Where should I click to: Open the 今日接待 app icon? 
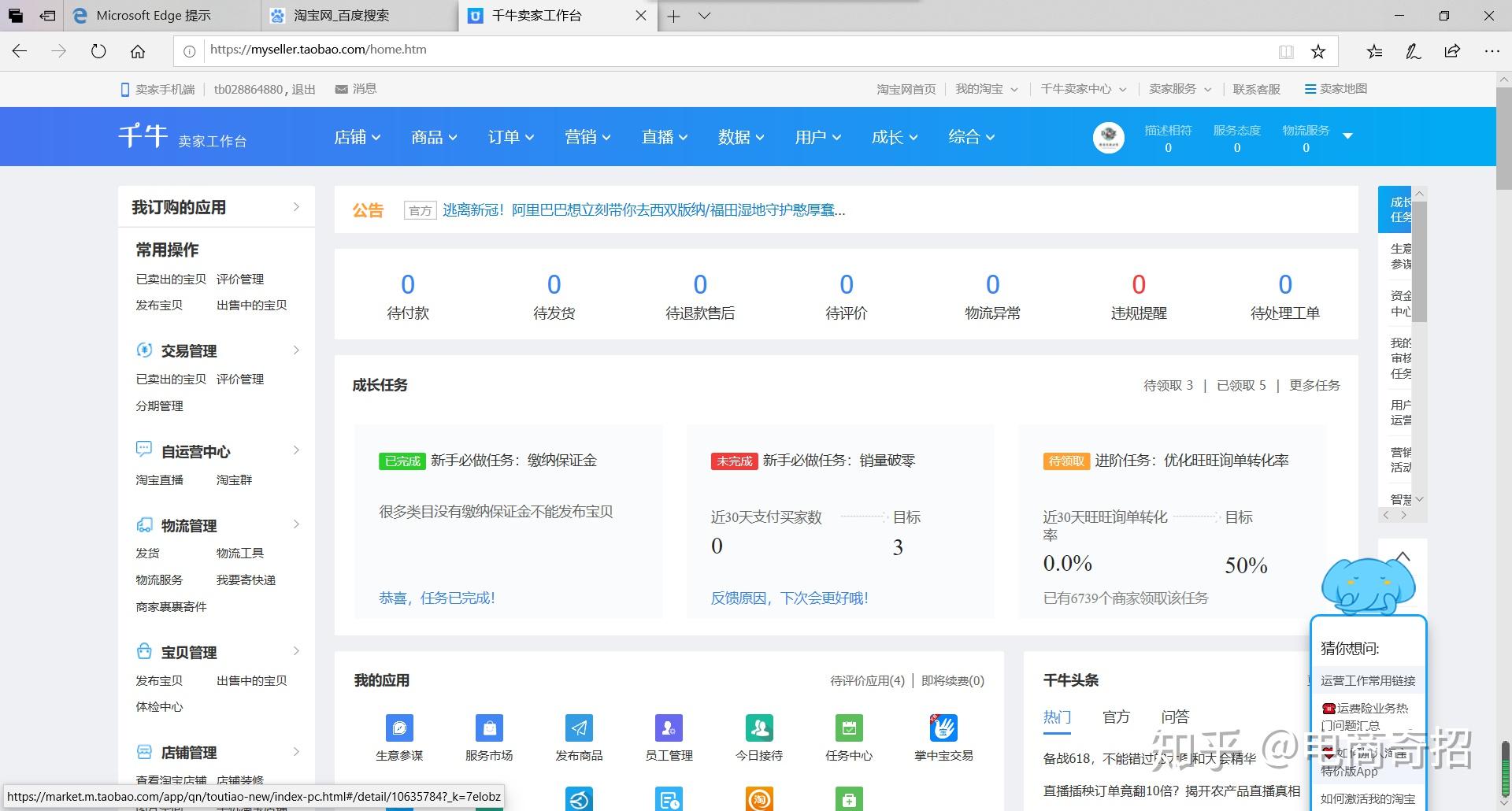[759, 728]
